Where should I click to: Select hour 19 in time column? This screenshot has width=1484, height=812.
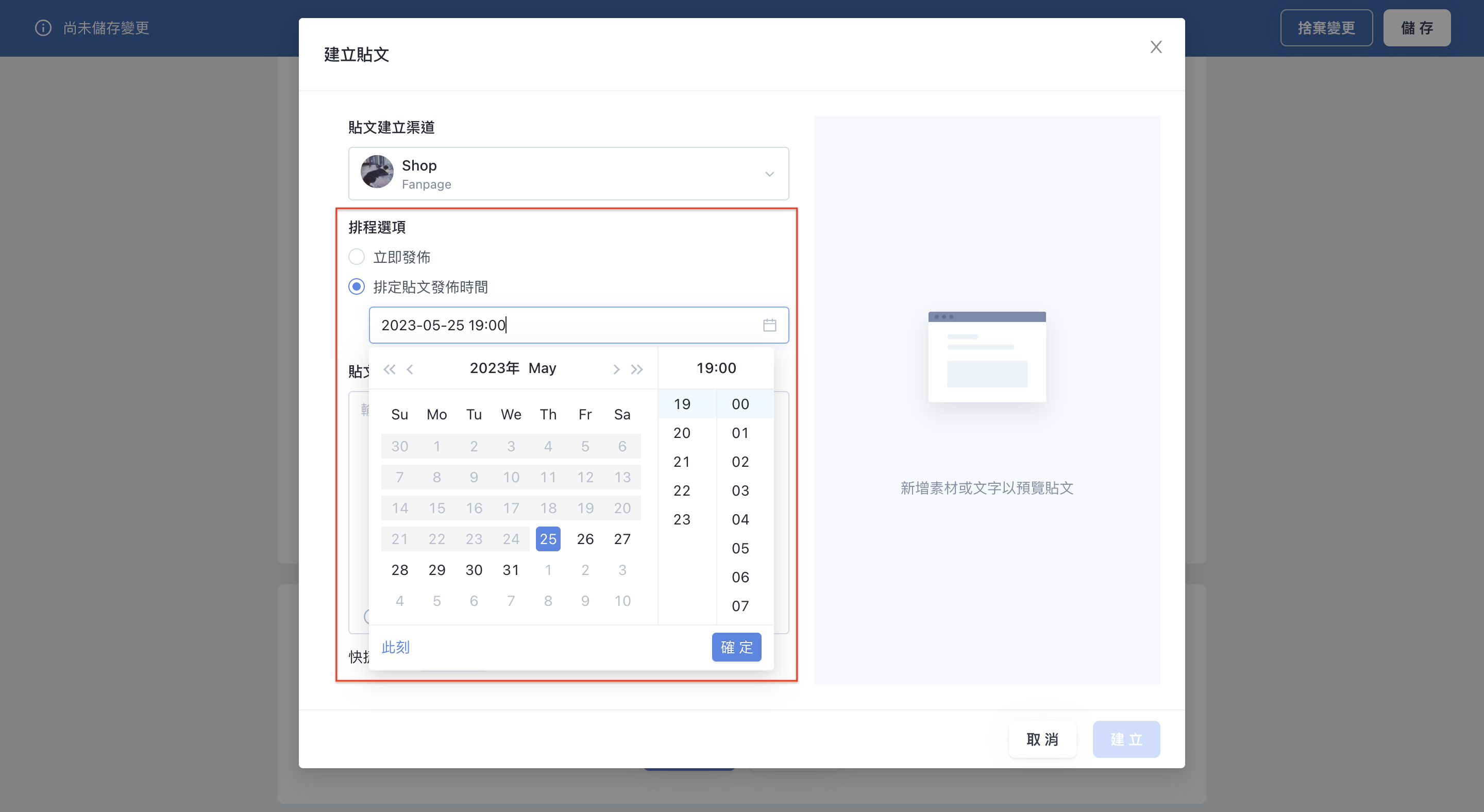[687, 404]
